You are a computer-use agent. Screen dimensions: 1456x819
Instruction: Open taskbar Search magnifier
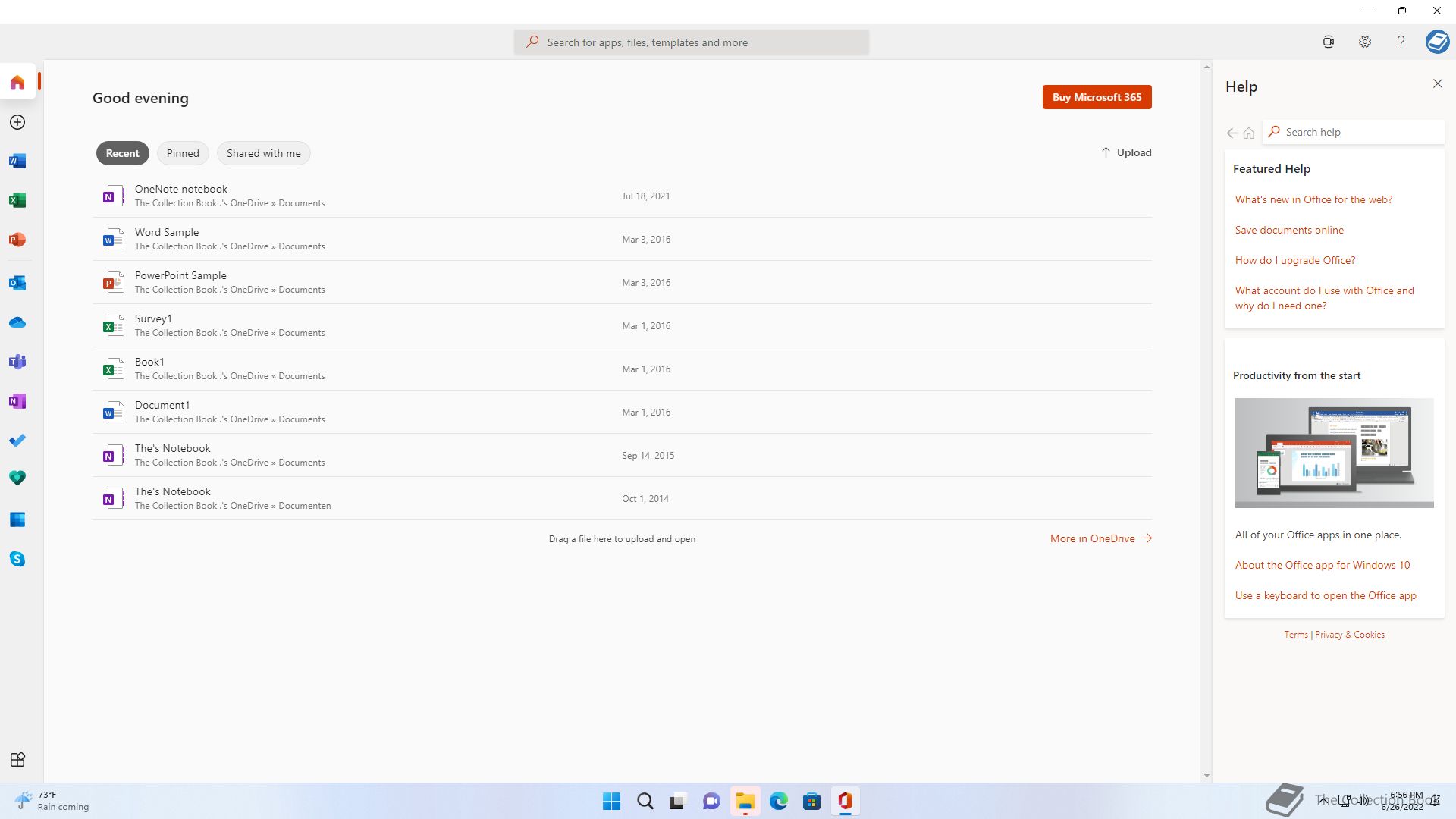pyautogui.click(x=645, y=802)
